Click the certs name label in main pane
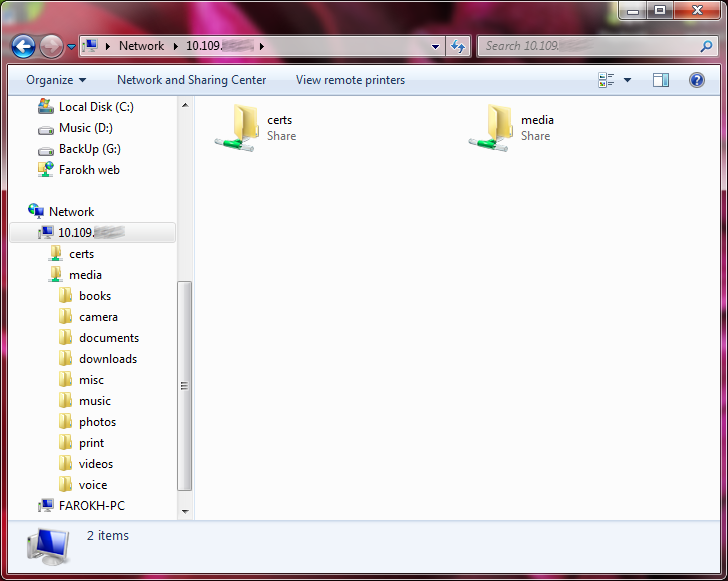The height and width of the screenshot is (581, 728). pos(280,120)
